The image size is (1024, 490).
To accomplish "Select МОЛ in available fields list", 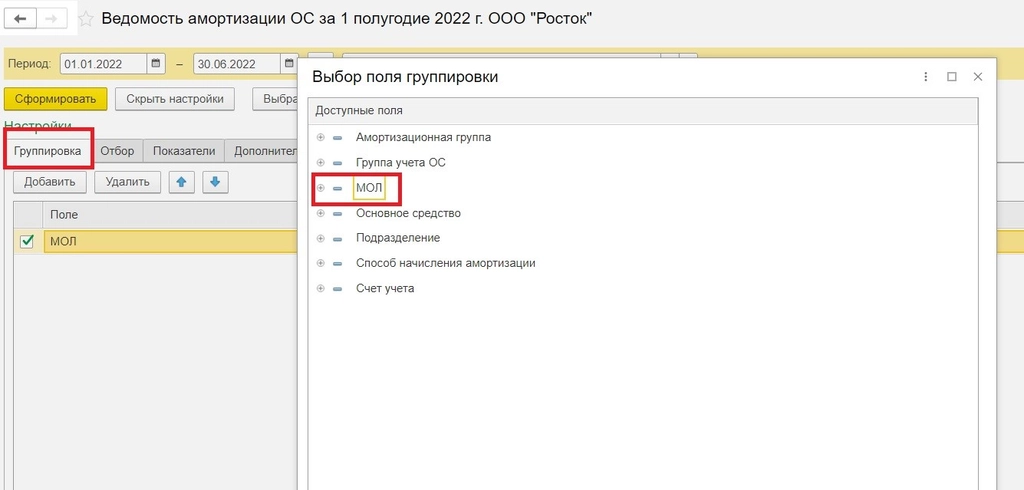I will 369,188.
